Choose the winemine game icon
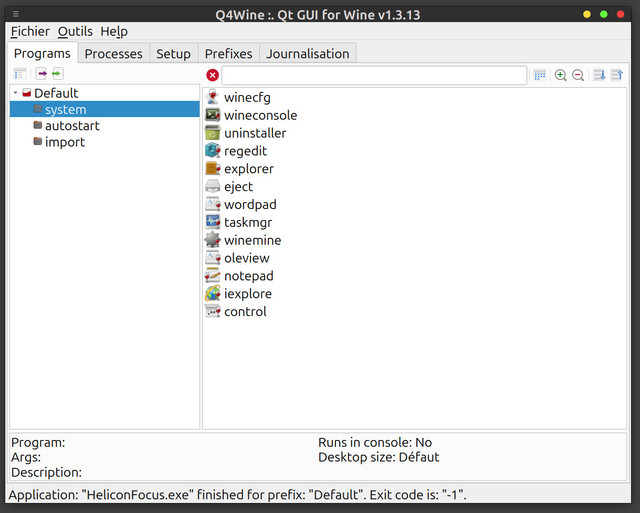The width and height of the screenshot is (640, 513). point(212,240)
